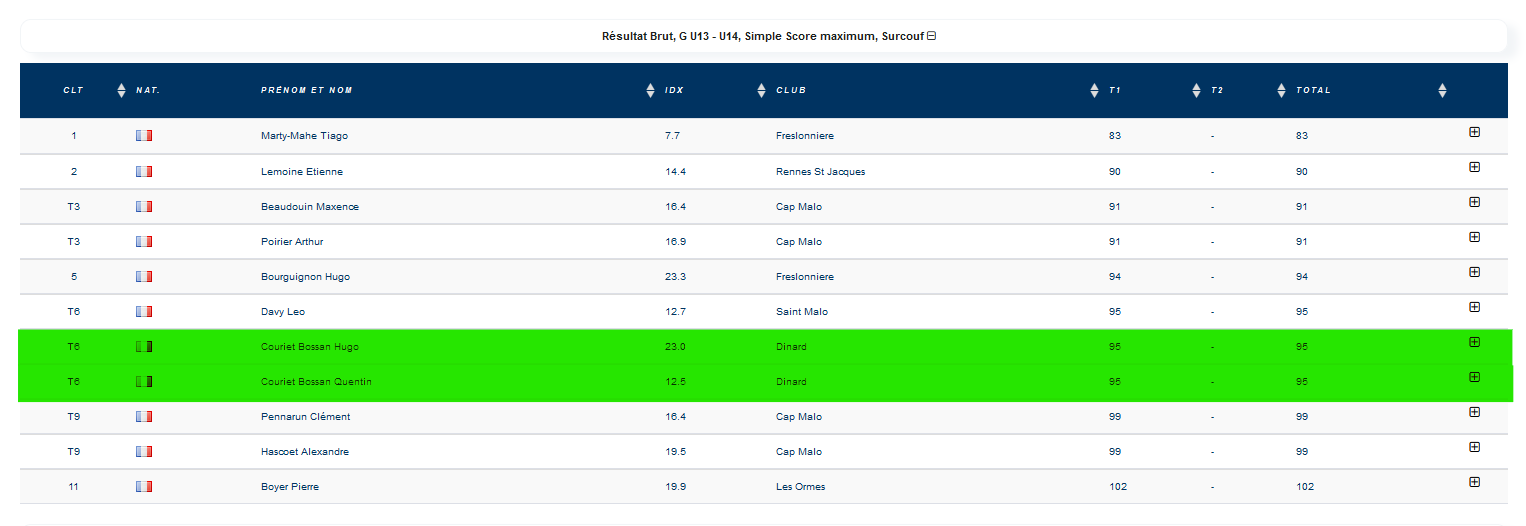This screenshot has width=1526, height=526.
Task: Click index value 12.5
Action: 675,382
